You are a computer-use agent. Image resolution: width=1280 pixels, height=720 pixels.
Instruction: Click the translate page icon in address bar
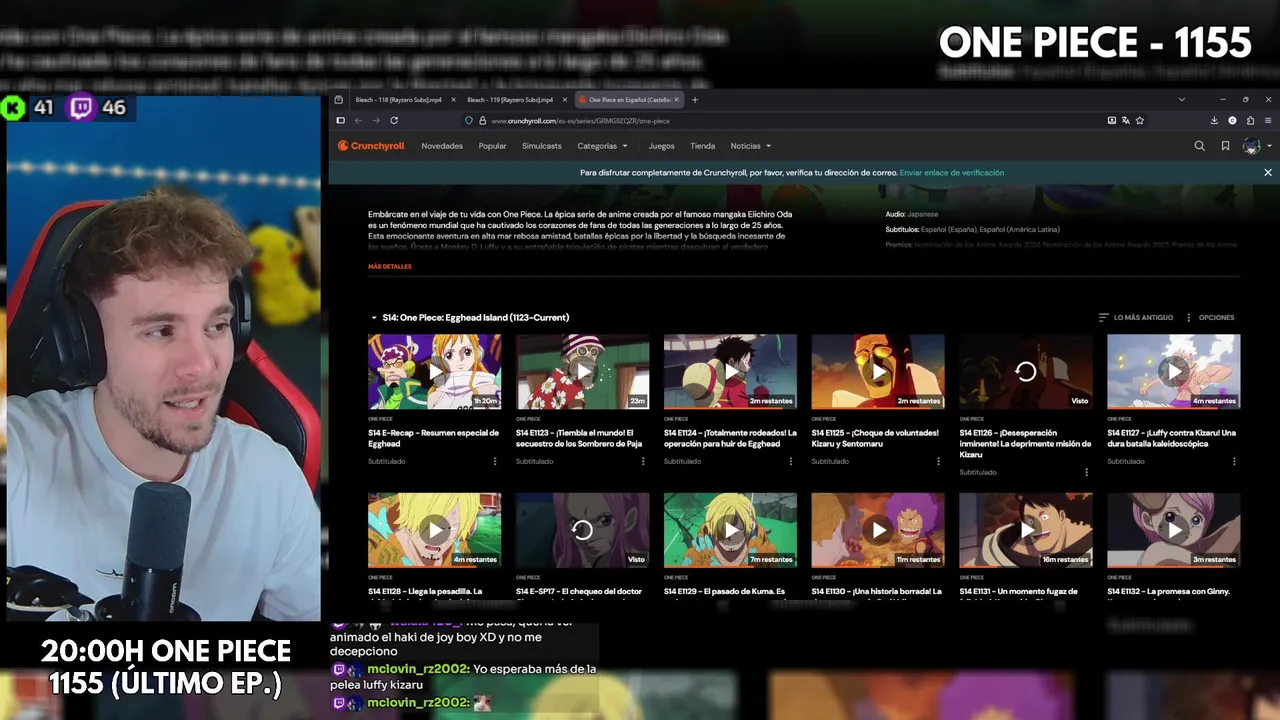pos(1126,120)
